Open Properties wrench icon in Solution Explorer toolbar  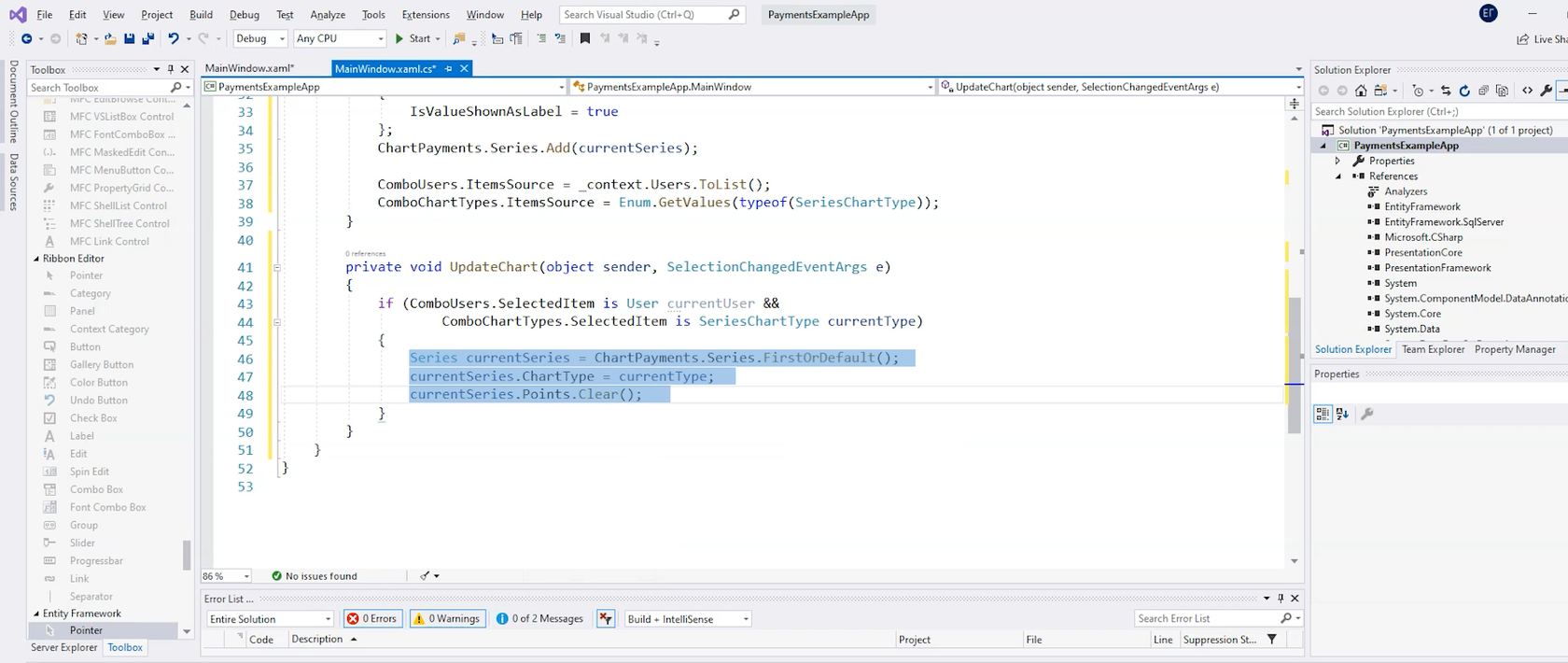coord(1546,91)
